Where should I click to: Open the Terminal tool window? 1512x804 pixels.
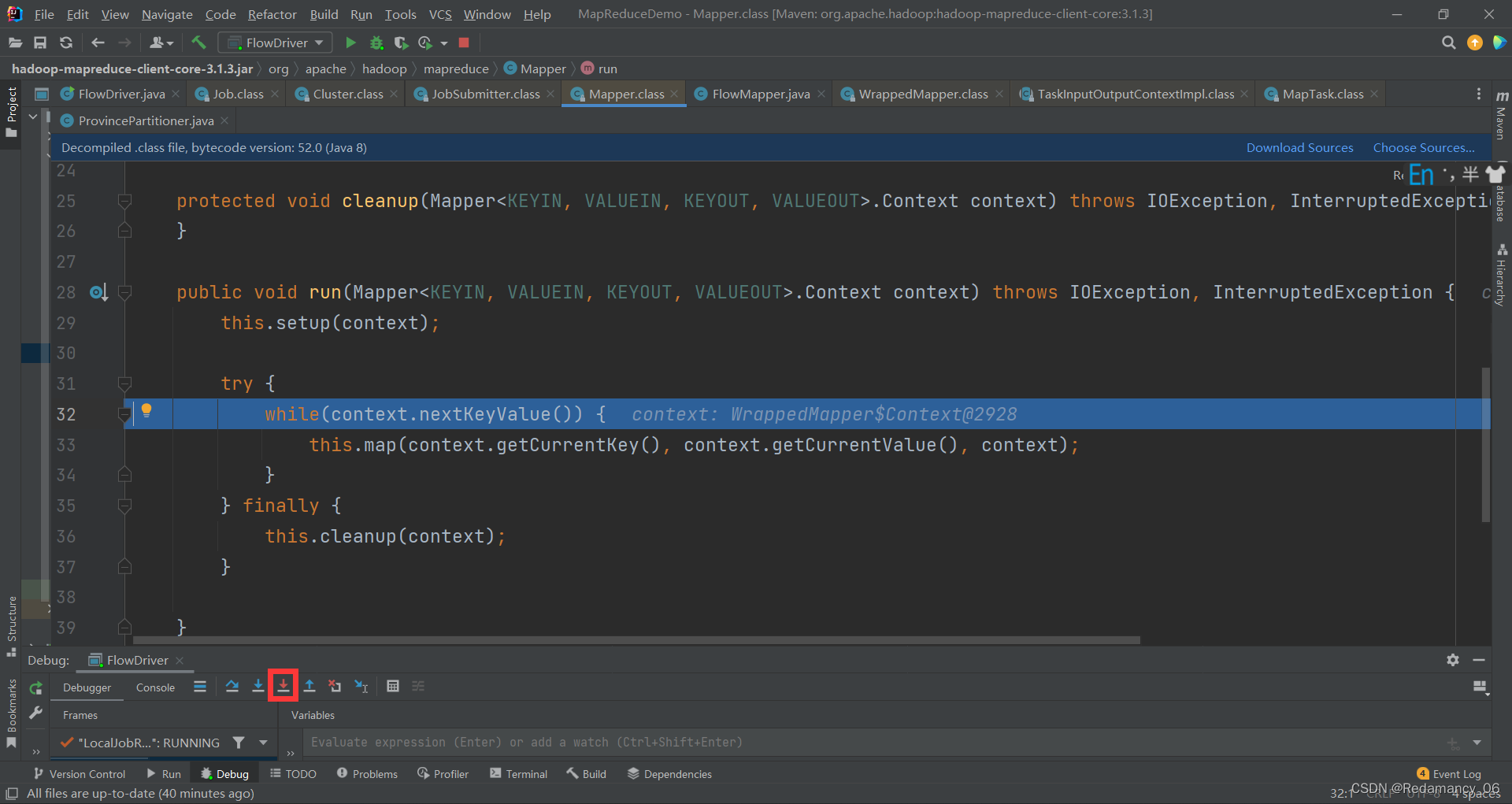coord(518,774)
